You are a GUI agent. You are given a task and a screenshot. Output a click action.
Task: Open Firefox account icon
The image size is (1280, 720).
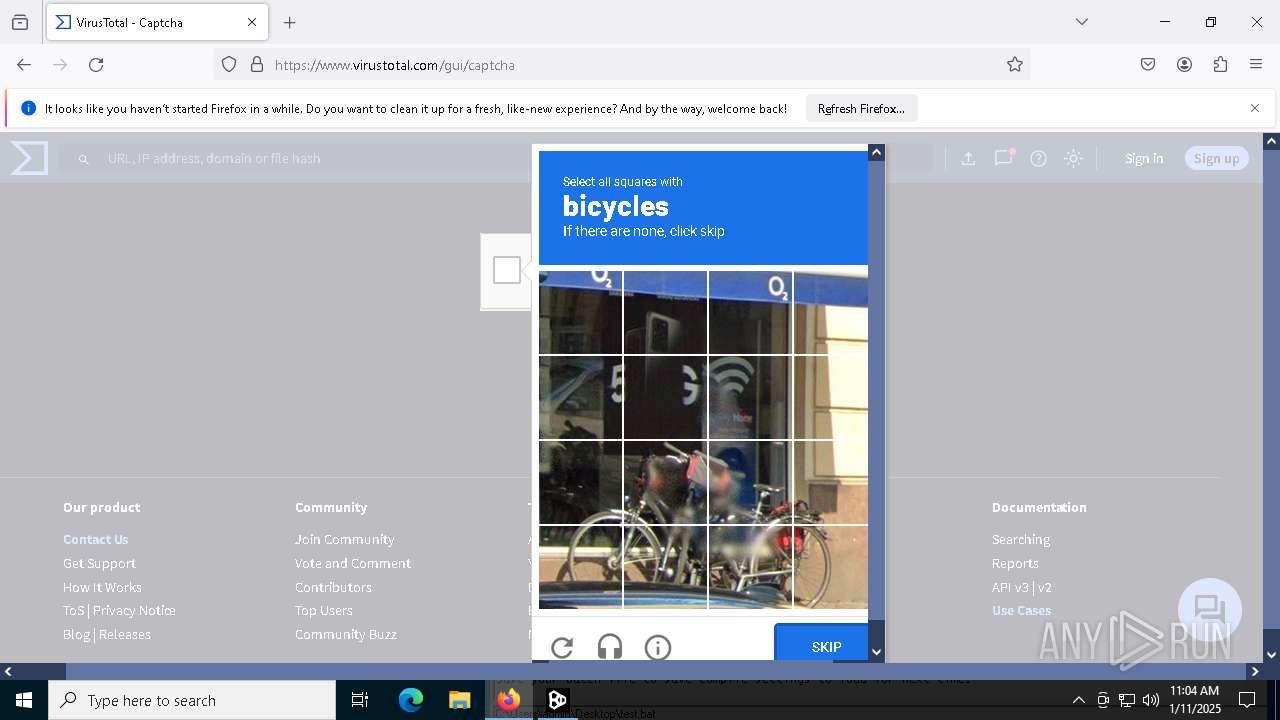click(x=1184, y=65)
